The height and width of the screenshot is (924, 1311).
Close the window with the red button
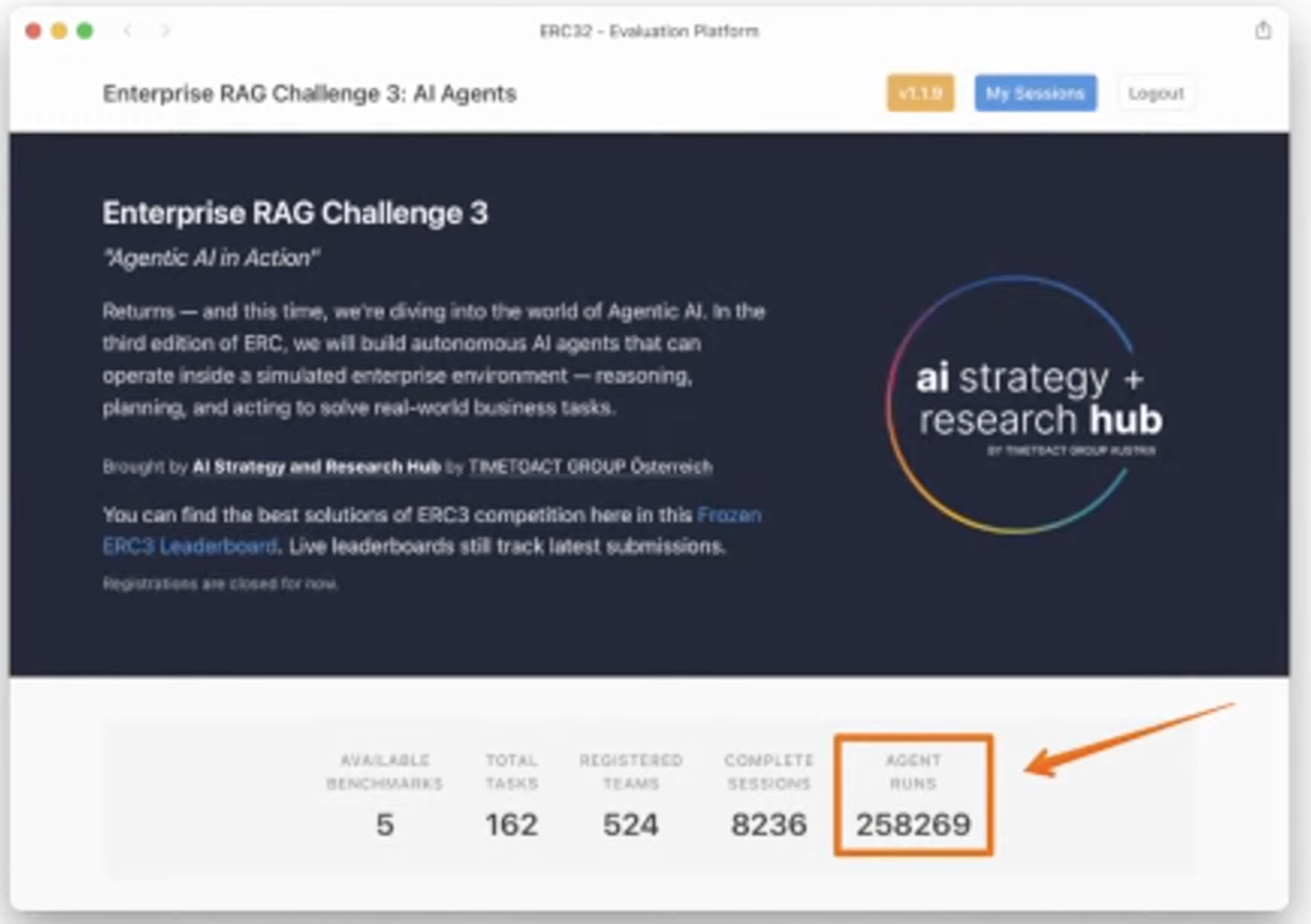[x=33, y=31]
